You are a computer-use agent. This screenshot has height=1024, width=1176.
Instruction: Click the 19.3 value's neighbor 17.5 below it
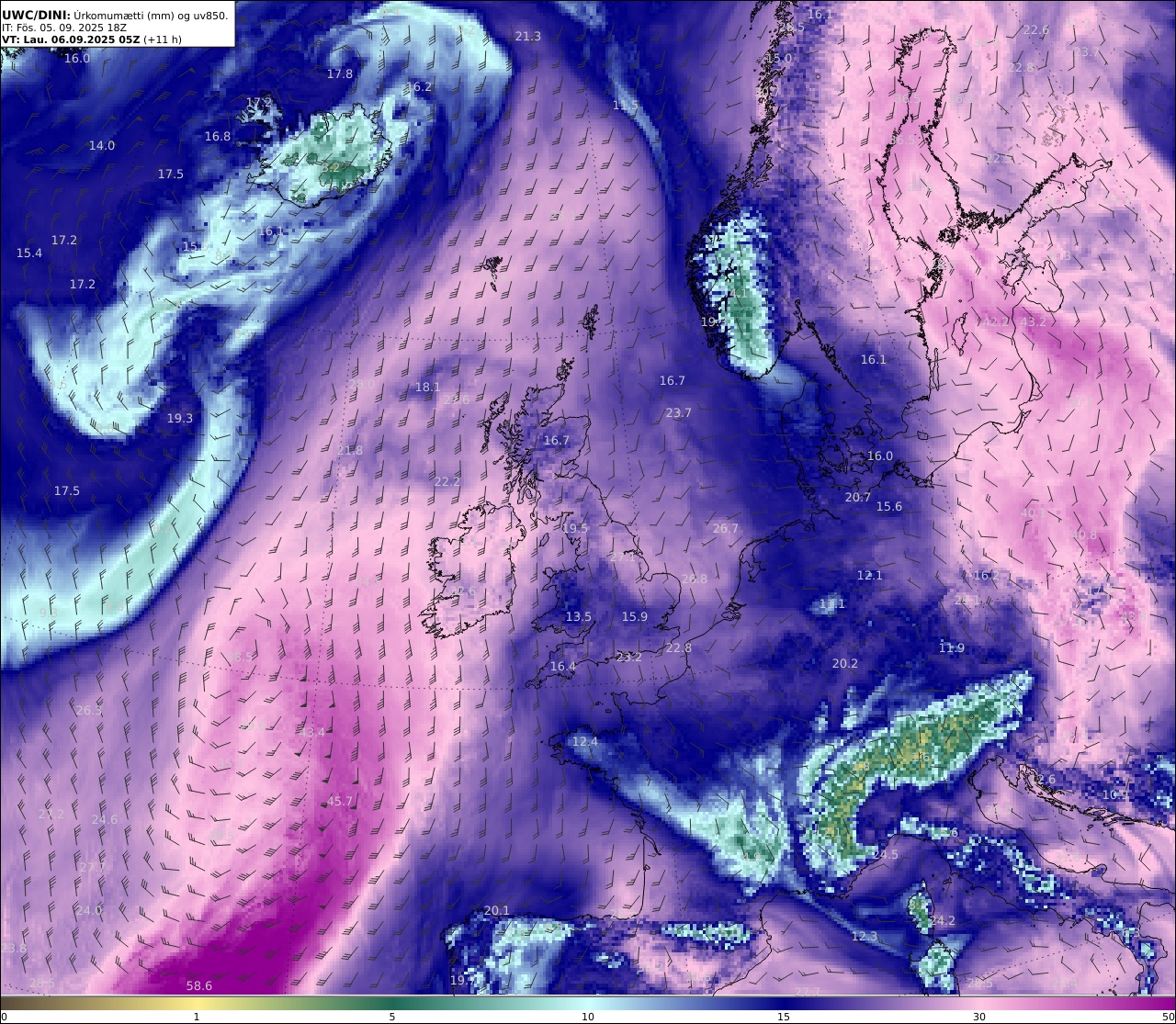(67, 490)
